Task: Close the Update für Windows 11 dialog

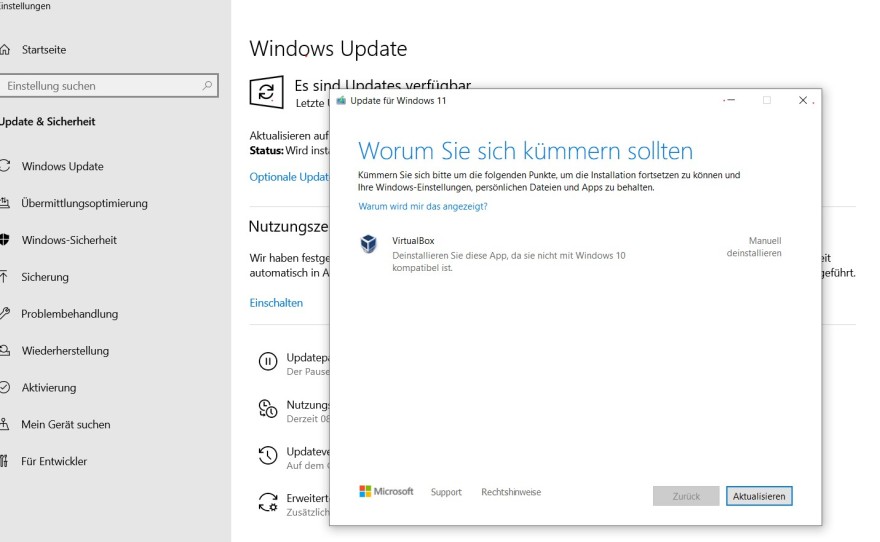Action: pyautogui.click(x=803, y=100)
